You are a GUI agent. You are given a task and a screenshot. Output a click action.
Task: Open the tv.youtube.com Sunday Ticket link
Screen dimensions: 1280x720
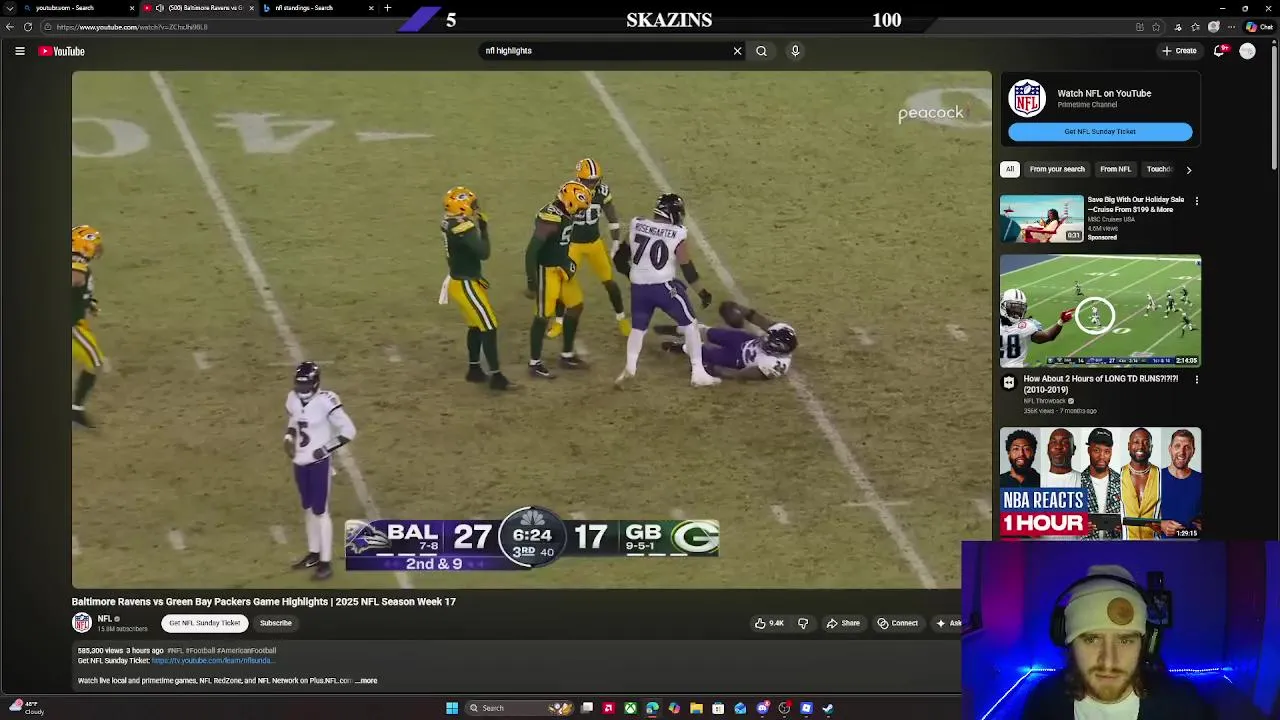point(213,661)
